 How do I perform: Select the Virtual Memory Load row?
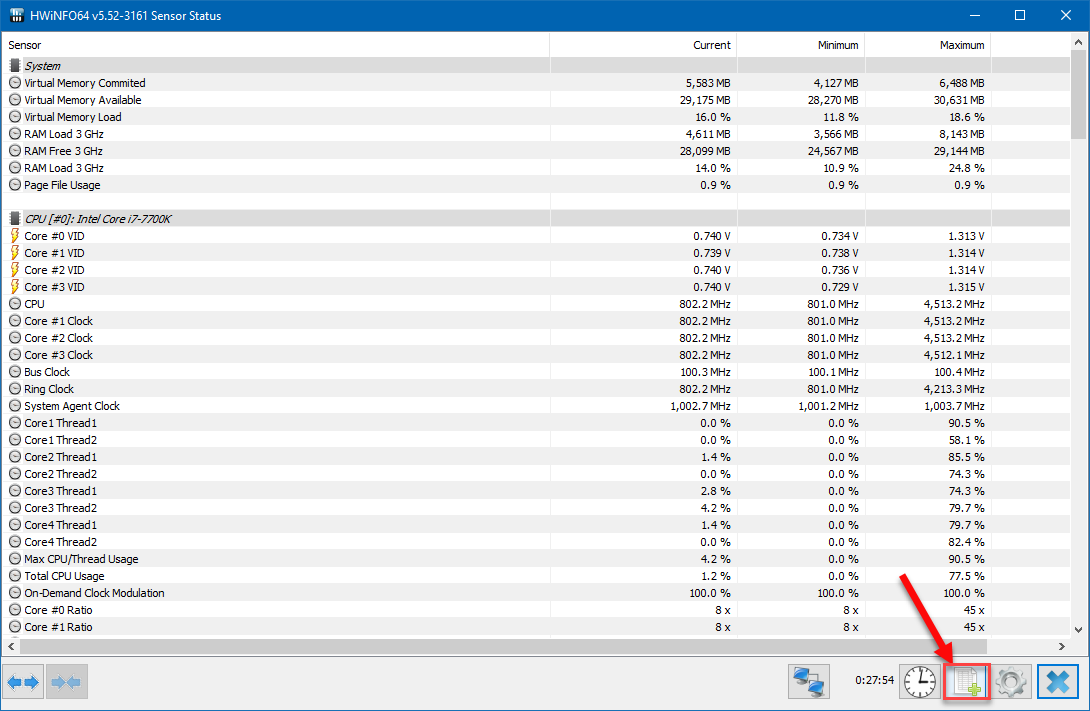pos(536,117)
